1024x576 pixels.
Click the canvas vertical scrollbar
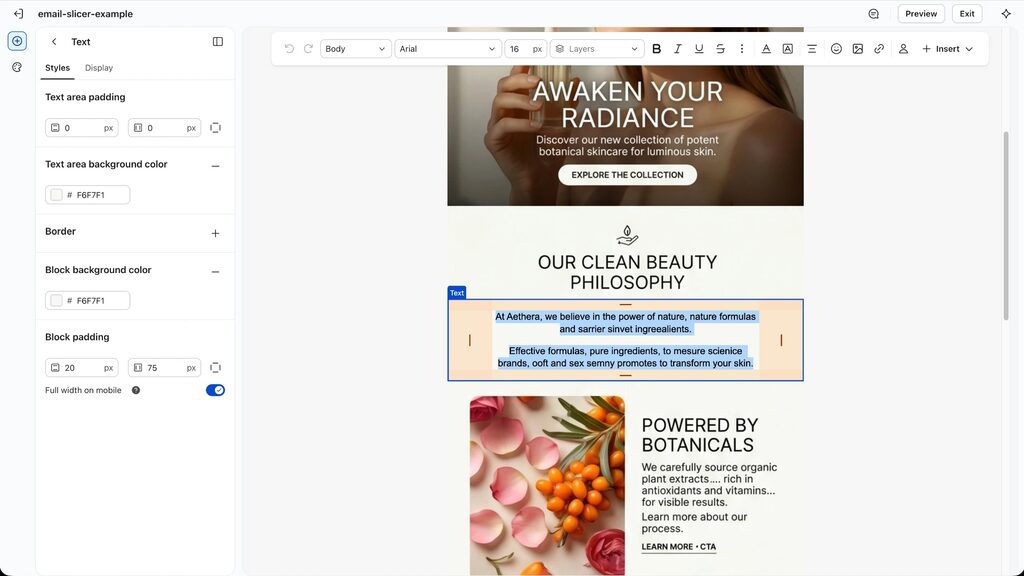[x=1006, y=225]
